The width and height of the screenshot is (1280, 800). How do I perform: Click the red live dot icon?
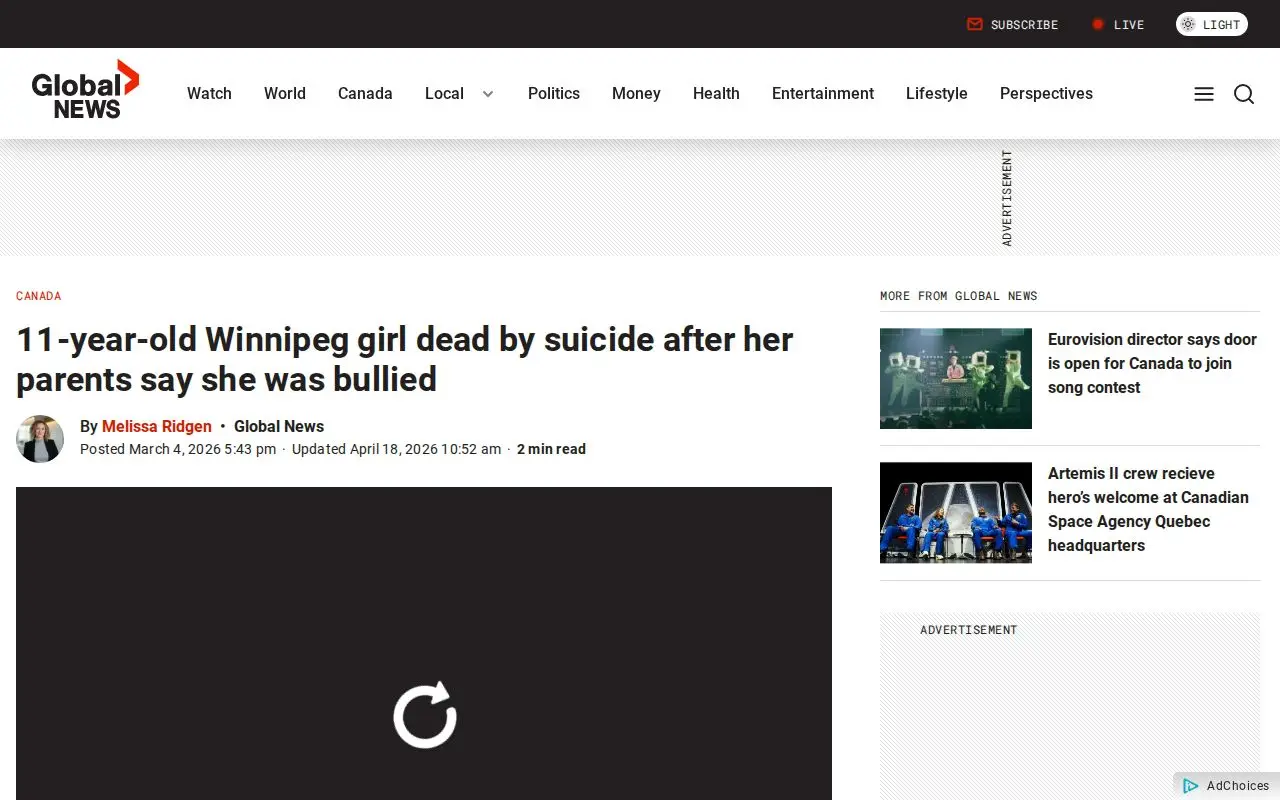click(1098, 24)
